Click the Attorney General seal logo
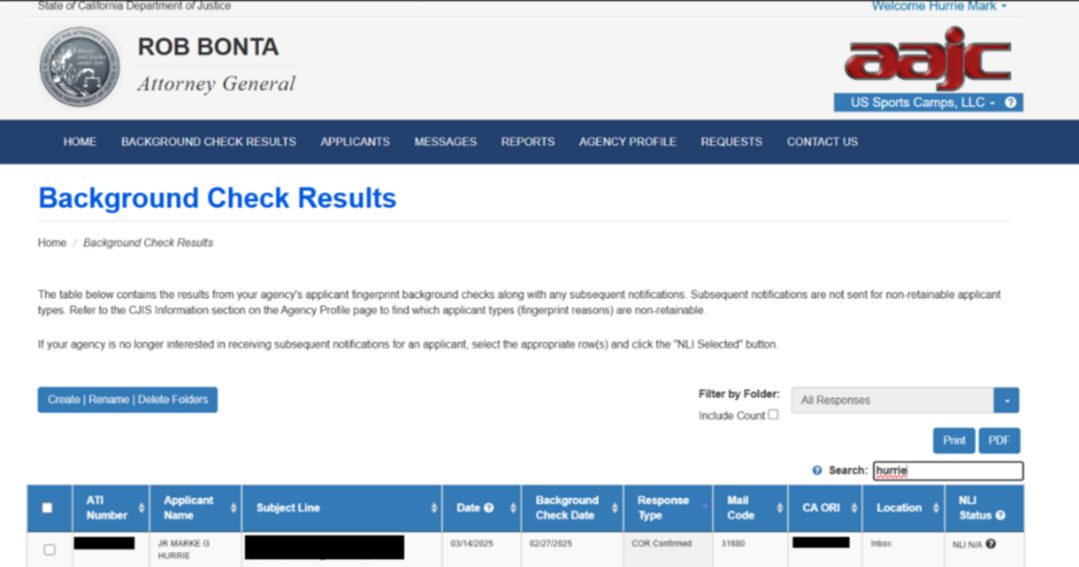1079x567 pixels. (80, 67)
